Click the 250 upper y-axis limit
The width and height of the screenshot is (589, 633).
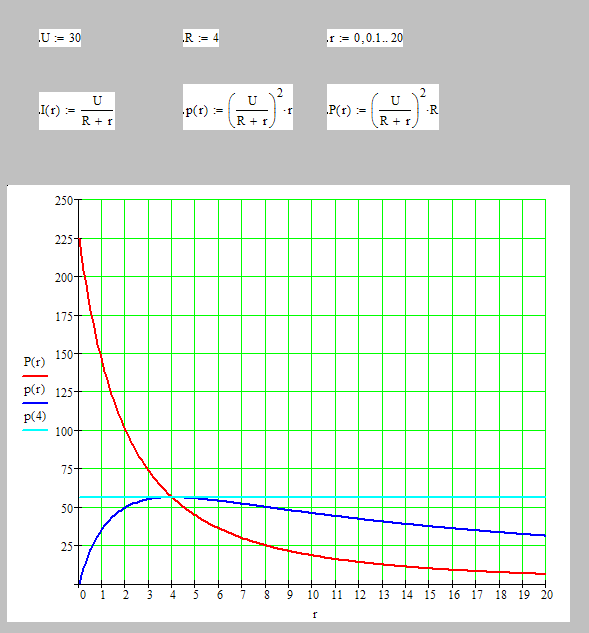(x=64, y=201)
